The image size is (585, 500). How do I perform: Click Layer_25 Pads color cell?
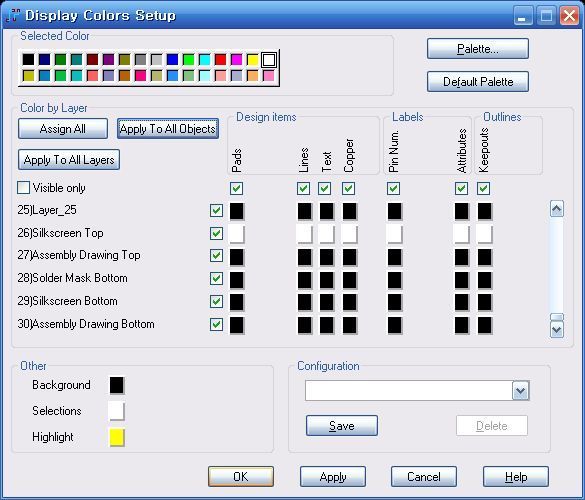[x=237, y=211]
